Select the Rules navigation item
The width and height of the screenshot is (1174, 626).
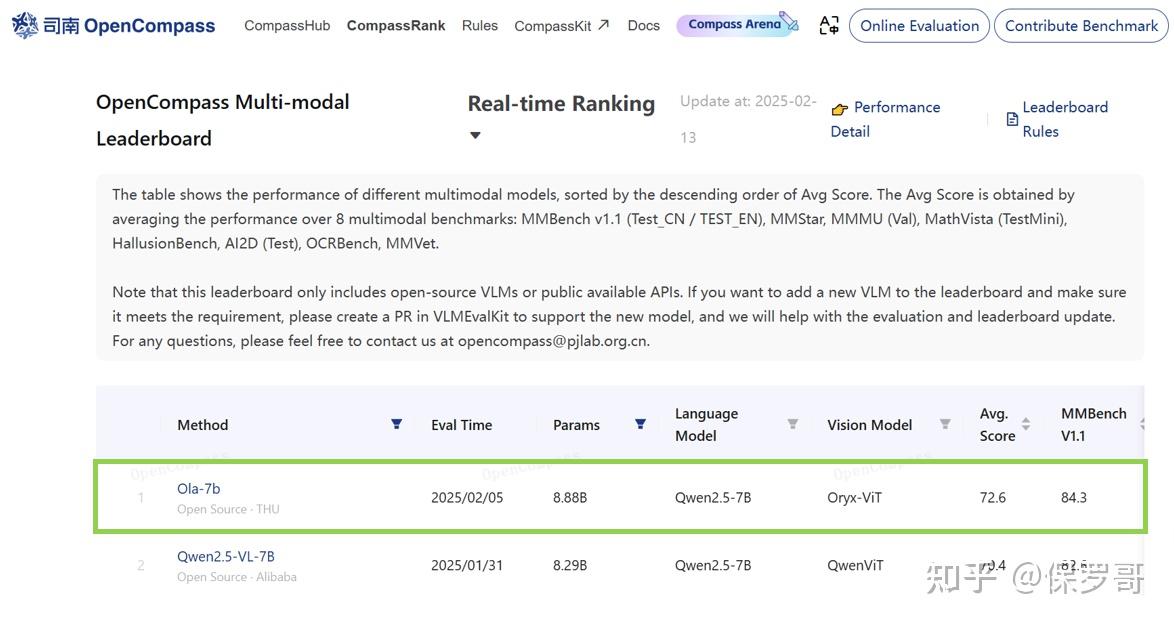click(x=479, y=25)
